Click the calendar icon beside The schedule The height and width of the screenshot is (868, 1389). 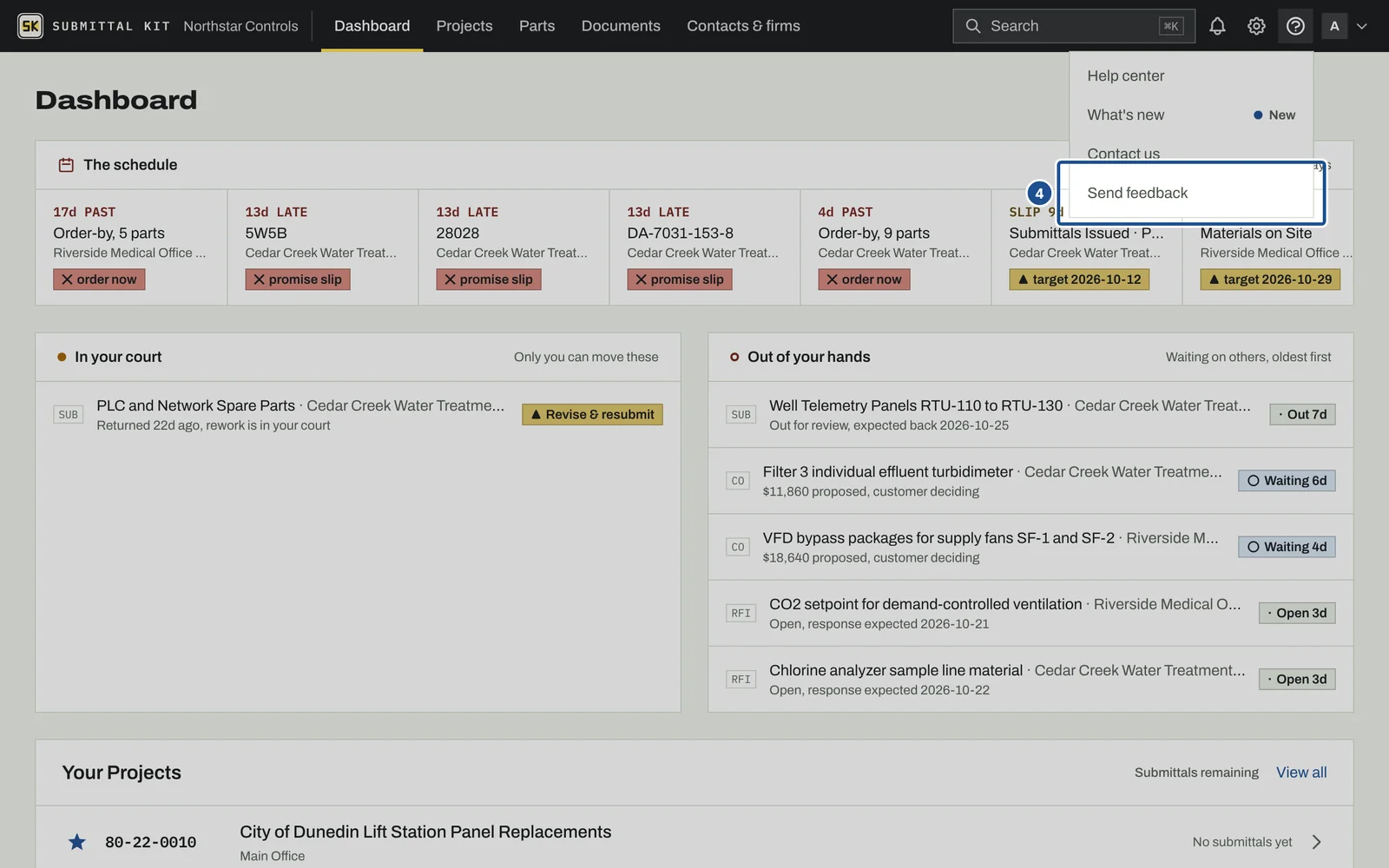(x=66, y=165)
